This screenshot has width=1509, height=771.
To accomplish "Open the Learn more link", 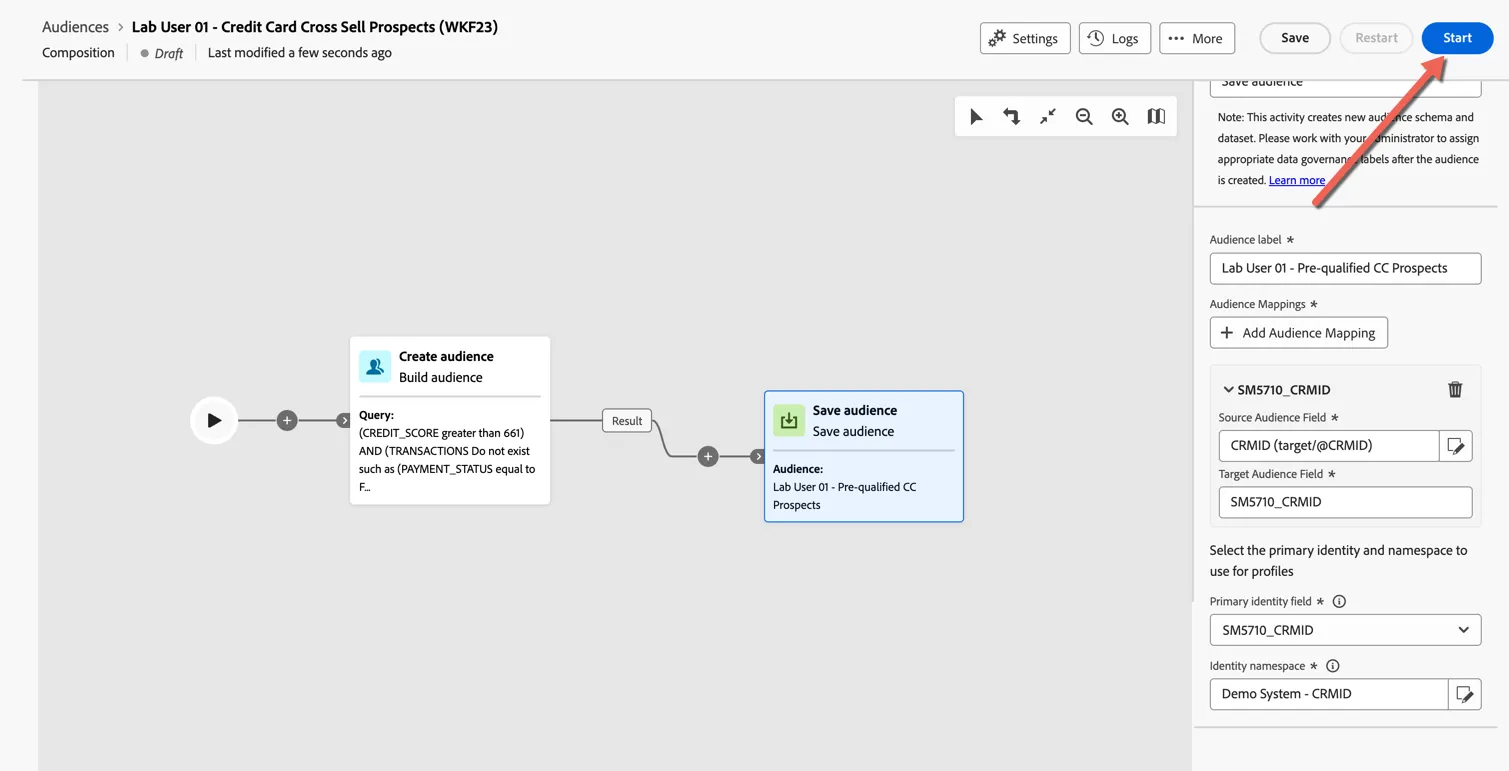I will 1297,180.
